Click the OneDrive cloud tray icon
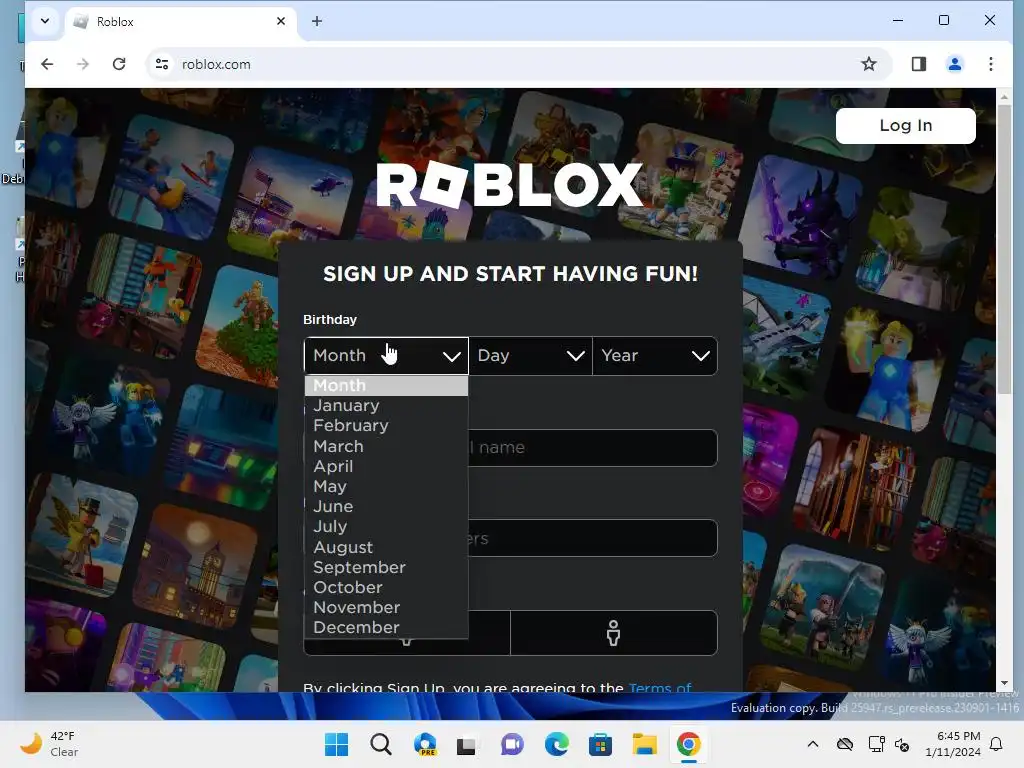This screenshot has height=768, width=1024. tap(845, 744)
